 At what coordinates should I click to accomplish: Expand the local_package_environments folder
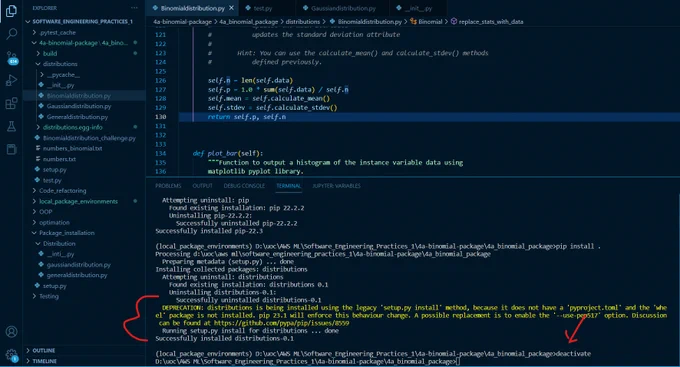click(78, 201)
